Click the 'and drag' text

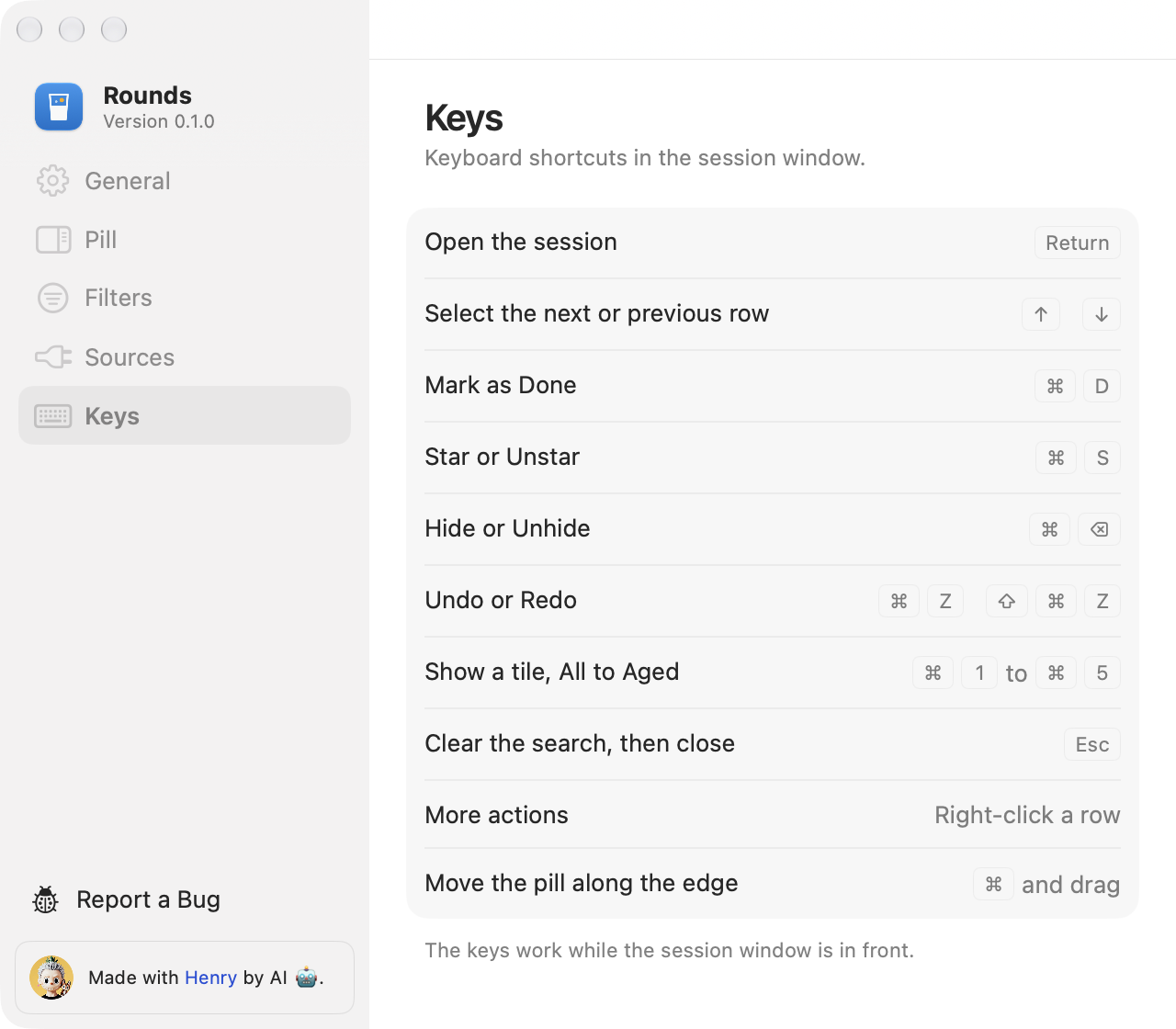tap(1071, 885)
